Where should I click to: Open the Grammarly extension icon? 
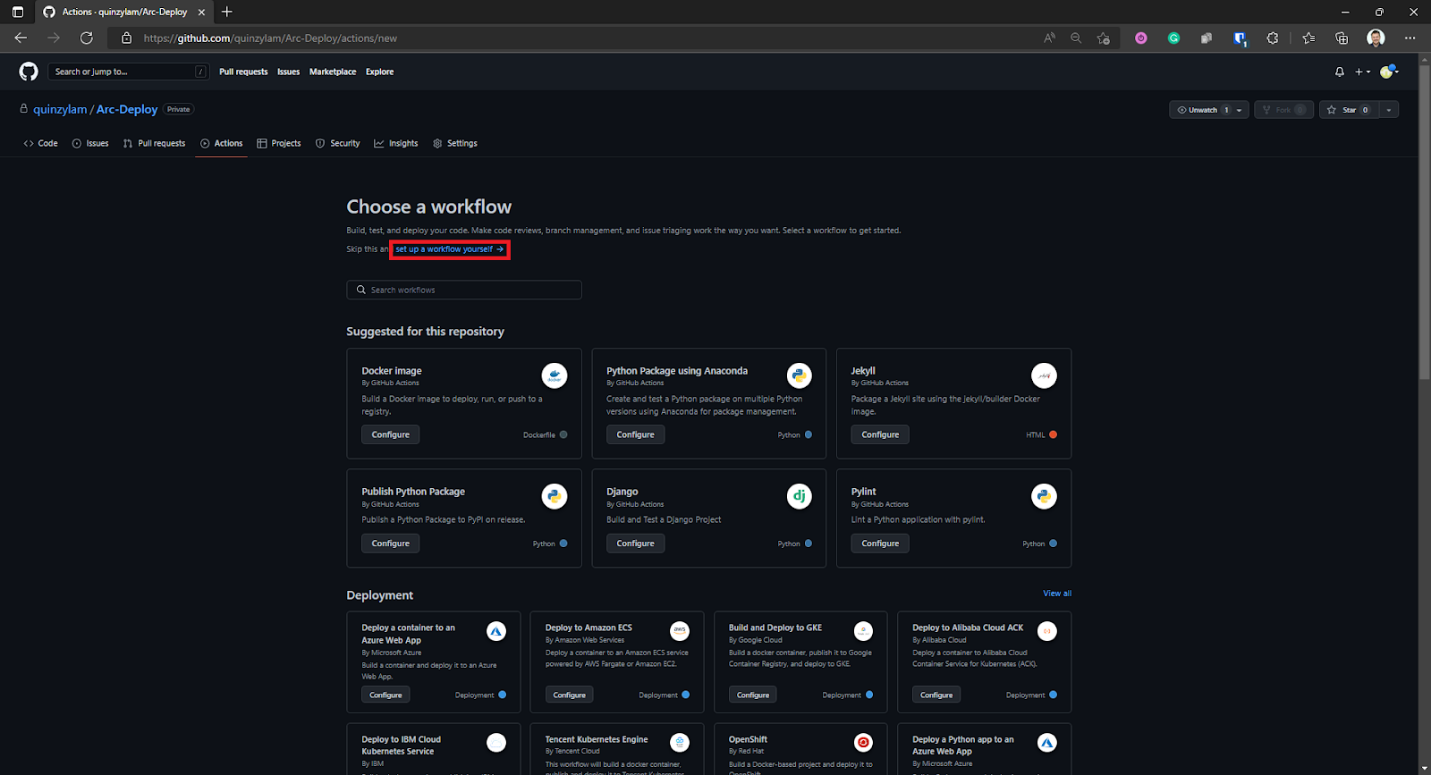click(x=1174, y=38)
